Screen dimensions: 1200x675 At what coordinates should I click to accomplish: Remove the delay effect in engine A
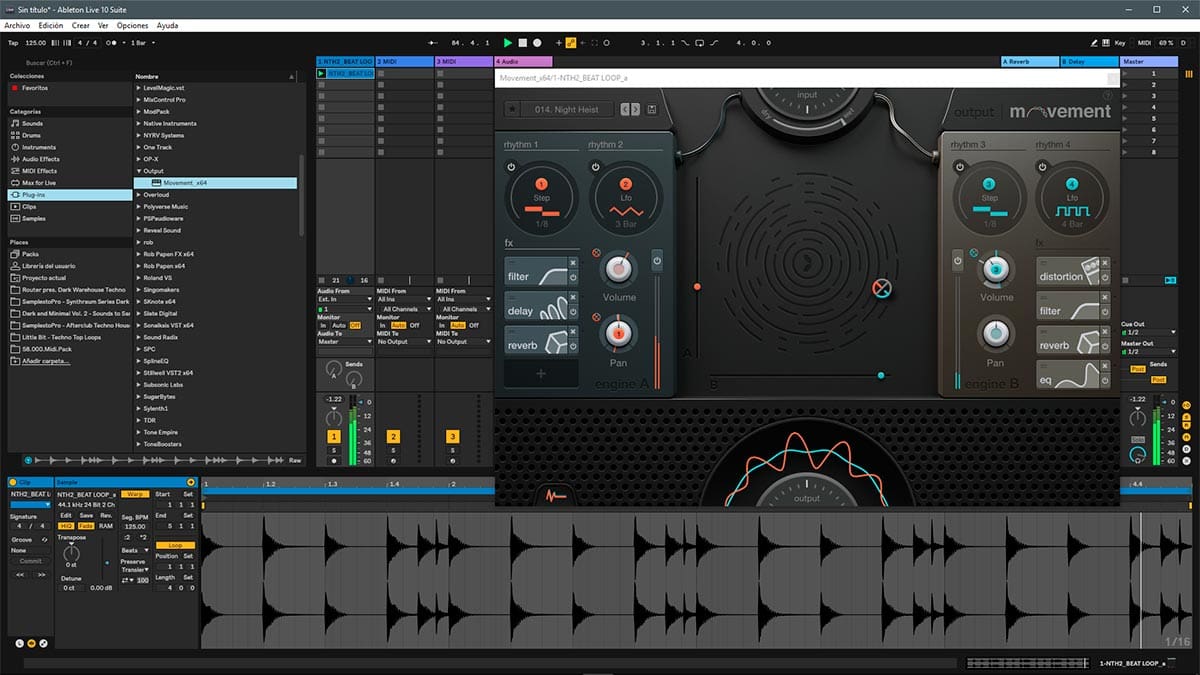tap(573, 299)
